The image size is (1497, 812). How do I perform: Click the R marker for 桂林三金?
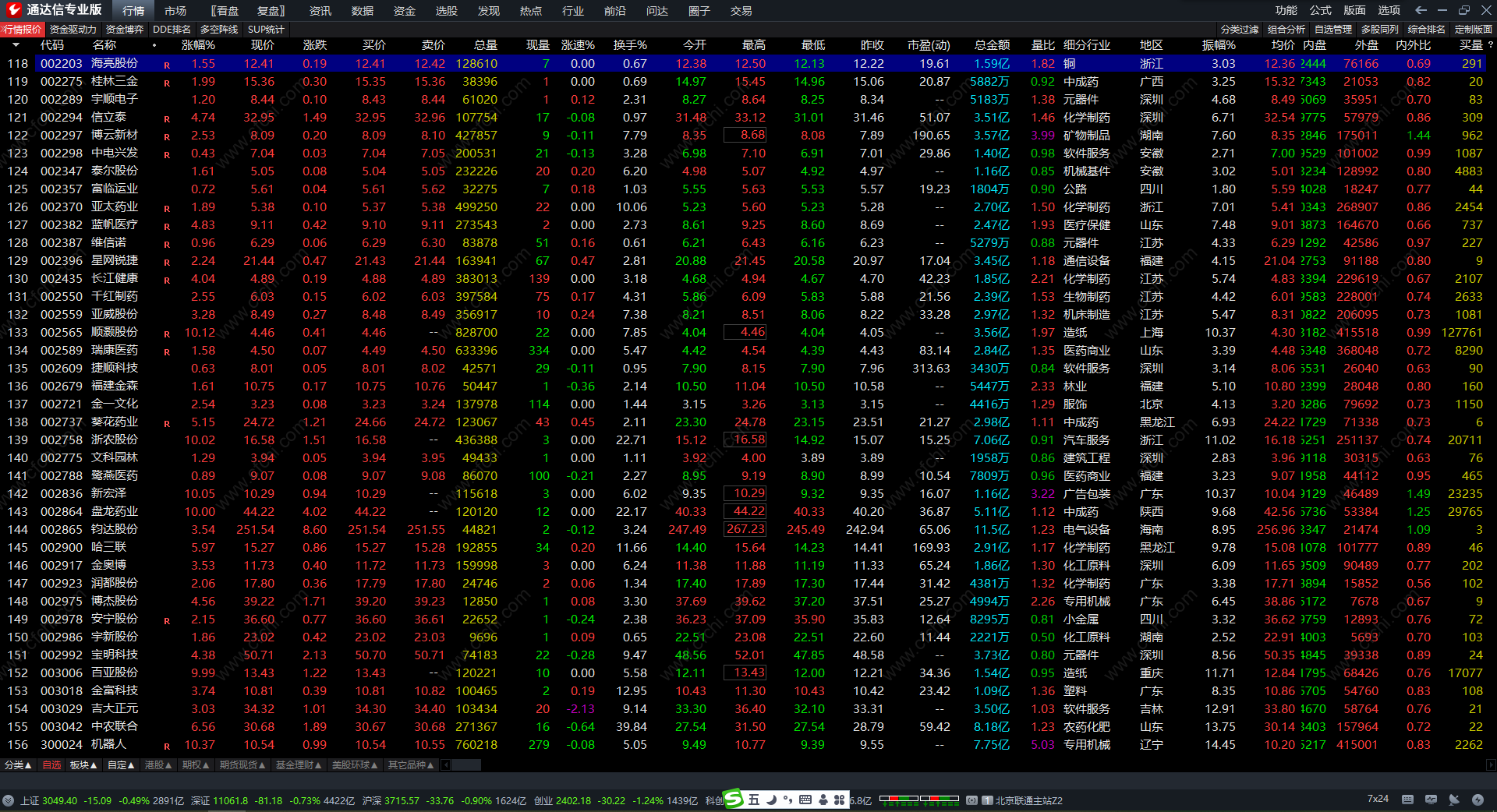tap(167, 83)
